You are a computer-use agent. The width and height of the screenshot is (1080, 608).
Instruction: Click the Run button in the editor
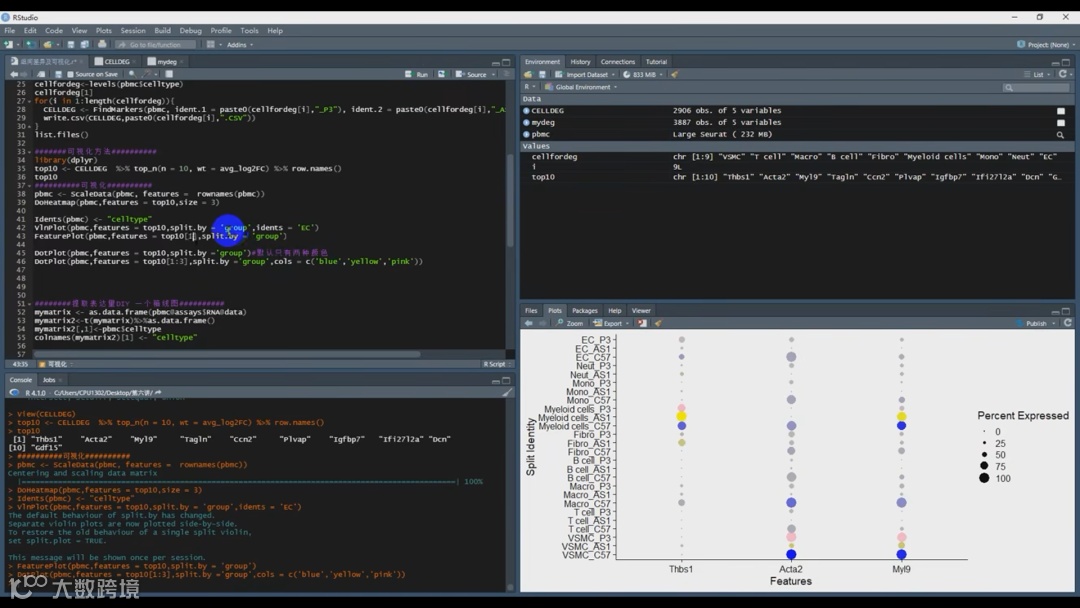tap(417, 74)
